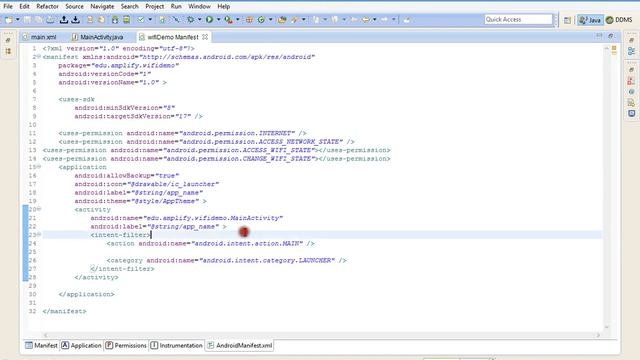Image resolution: width=640 pixels, height=360 pixels.
Task: Click the green Run button
Action: [209, 20]
